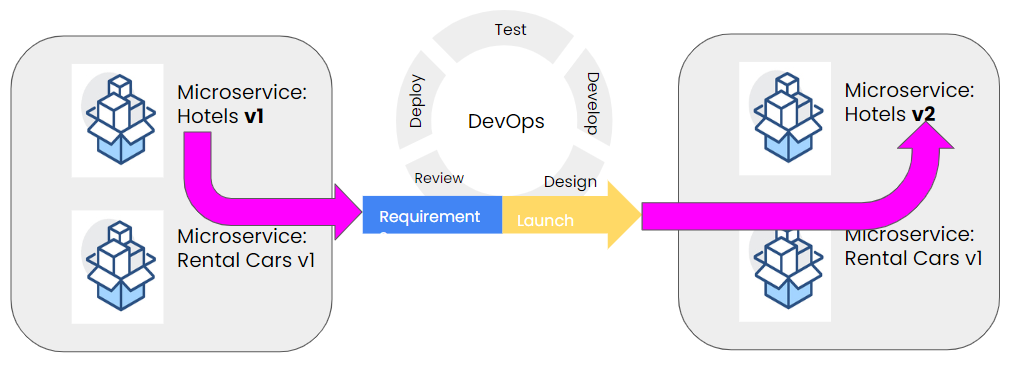Click the text 'Microservice: Hotels v2'
The width and height of the screenshot is (1011, 375).
pyautogui.click(x=909, y=102)
